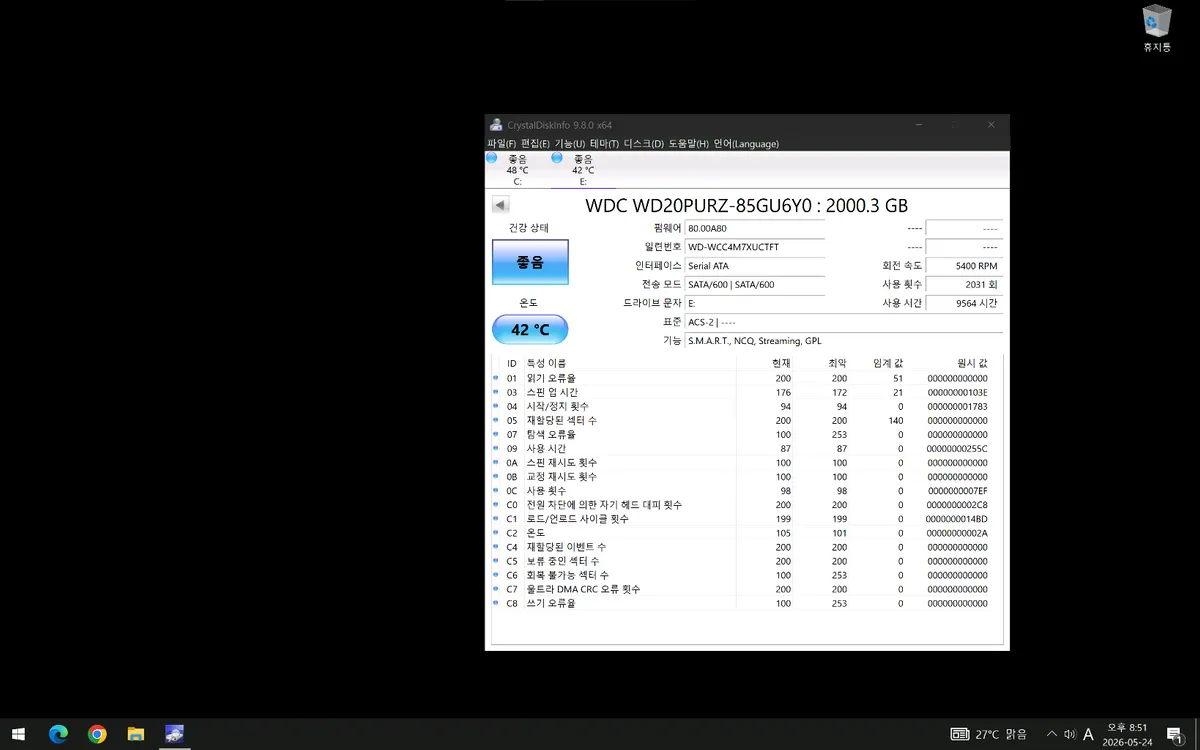Image resolution: width=1200 pixels, height=750 pixels.
Task: Open the 언어(Language) menu
Action: click(746, 144)
